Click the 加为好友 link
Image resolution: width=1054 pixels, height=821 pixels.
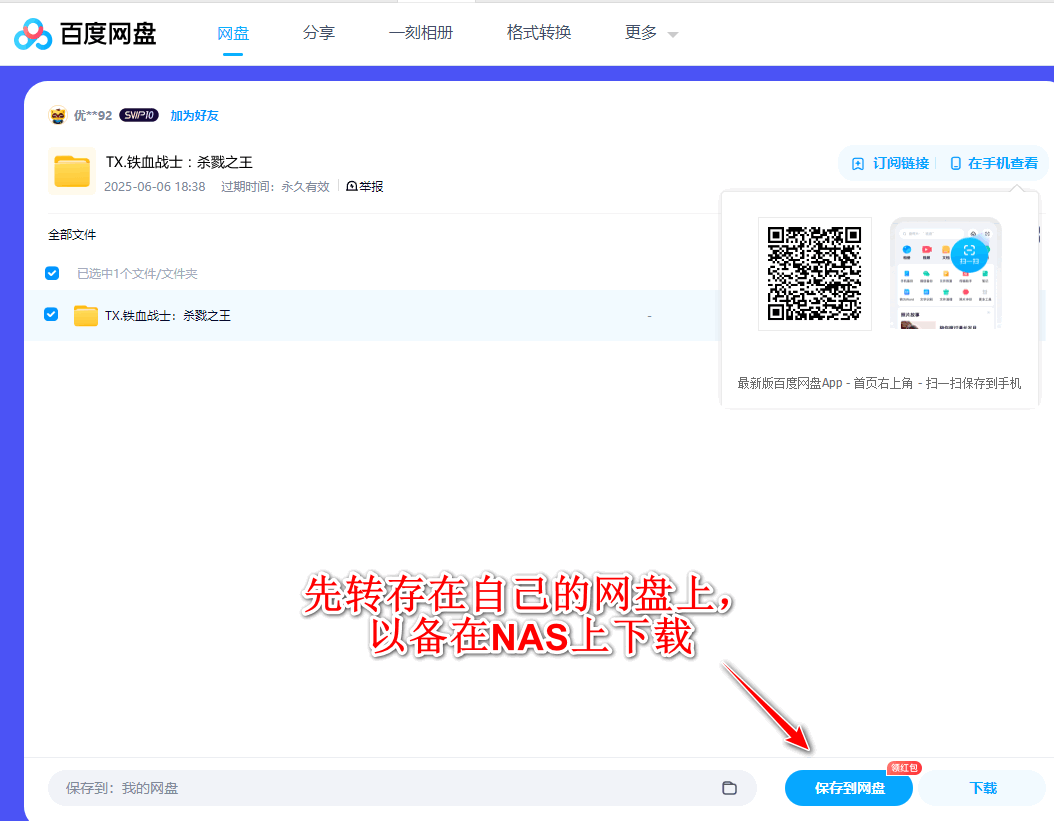[x=194, y=116]
